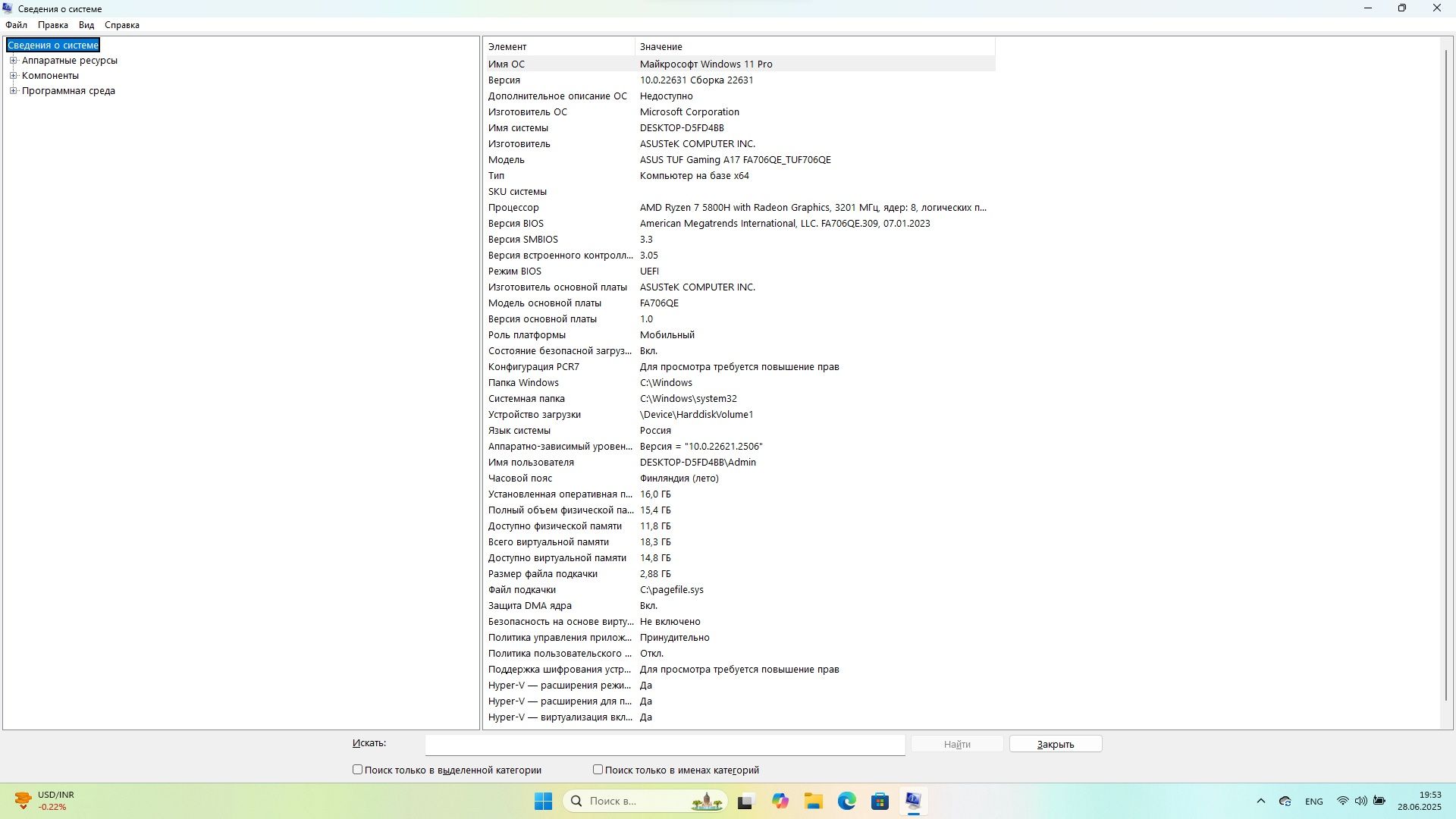Select the Компоненты tree label

50,76
